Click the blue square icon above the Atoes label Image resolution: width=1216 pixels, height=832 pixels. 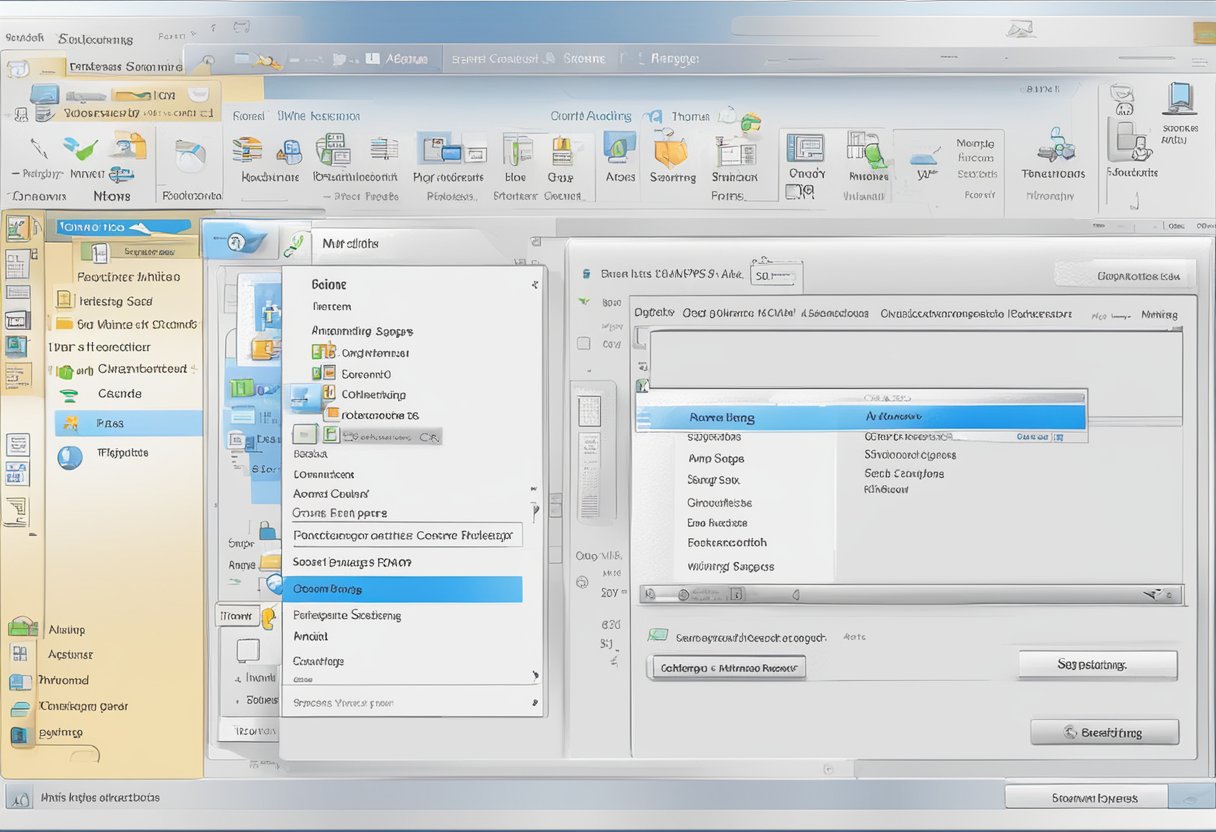[x=620, y=148]
